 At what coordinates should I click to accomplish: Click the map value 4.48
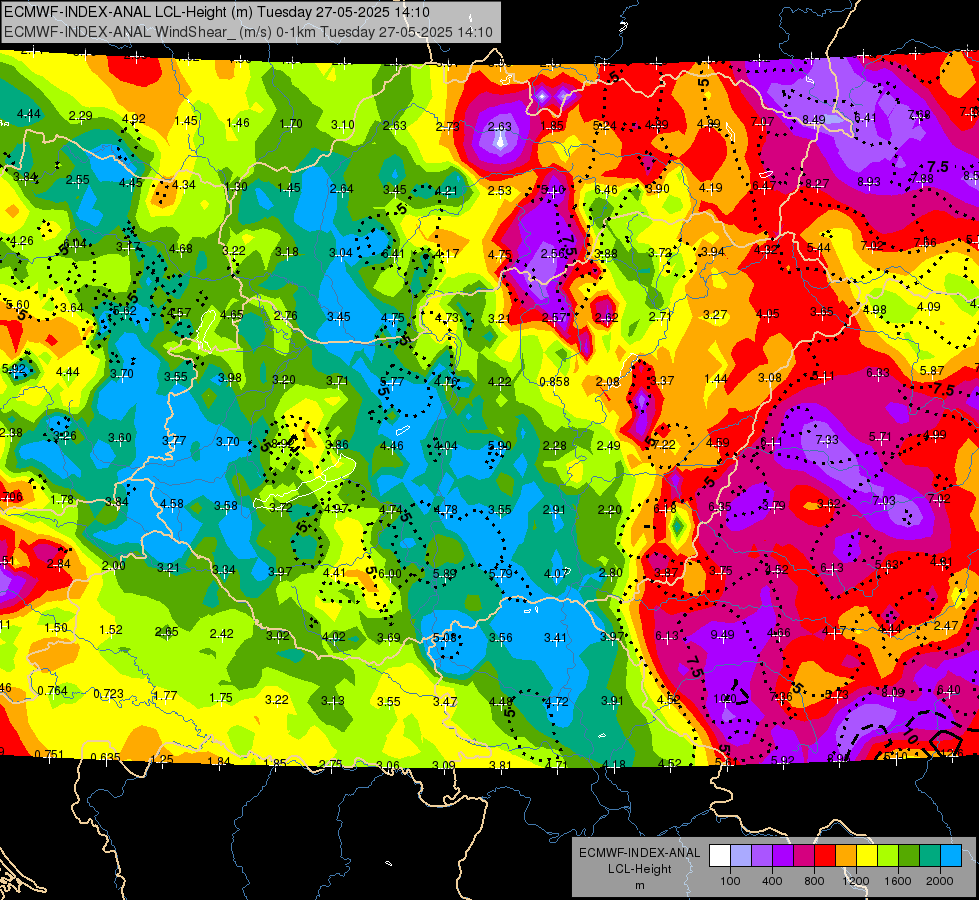501,701
